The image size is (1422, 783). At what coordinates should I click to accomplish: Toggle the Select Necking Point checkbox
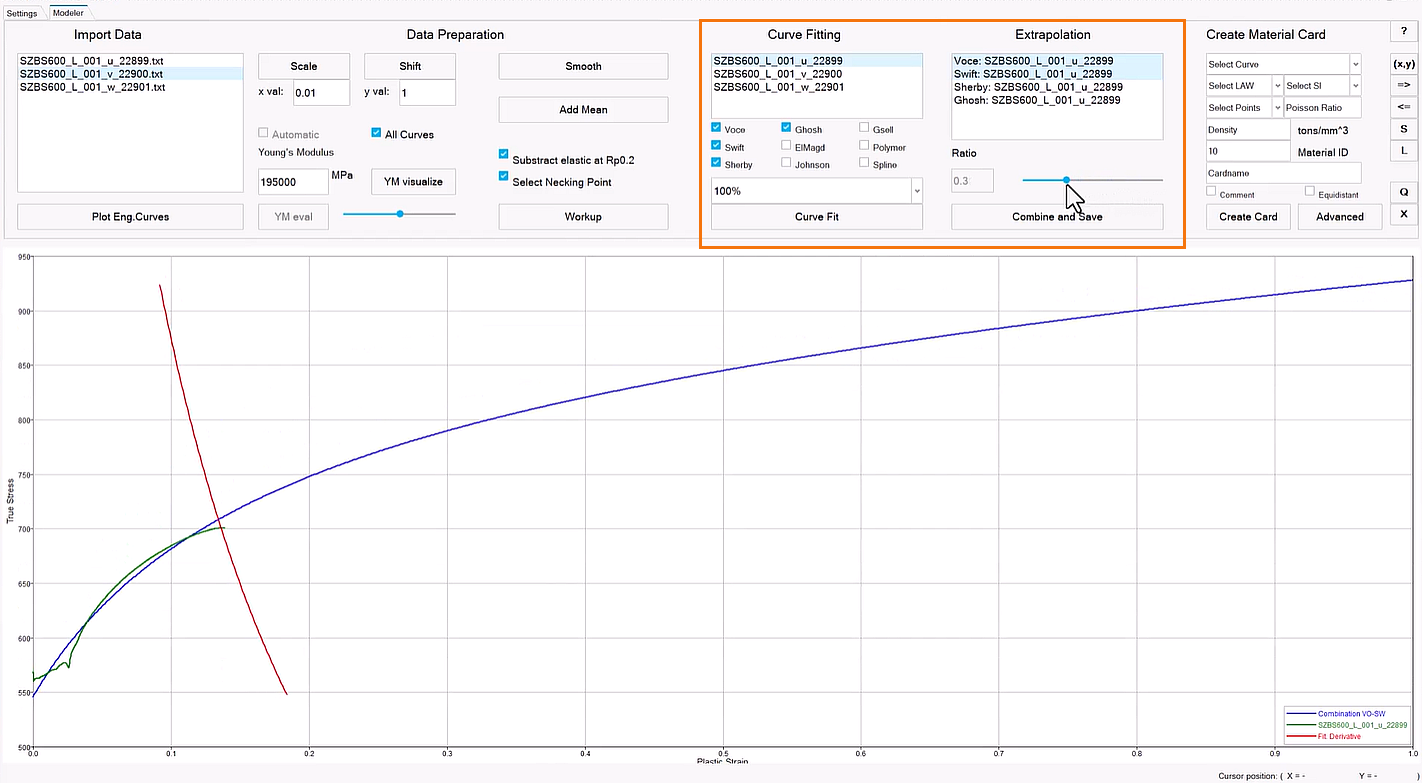(x=504, y=176)
